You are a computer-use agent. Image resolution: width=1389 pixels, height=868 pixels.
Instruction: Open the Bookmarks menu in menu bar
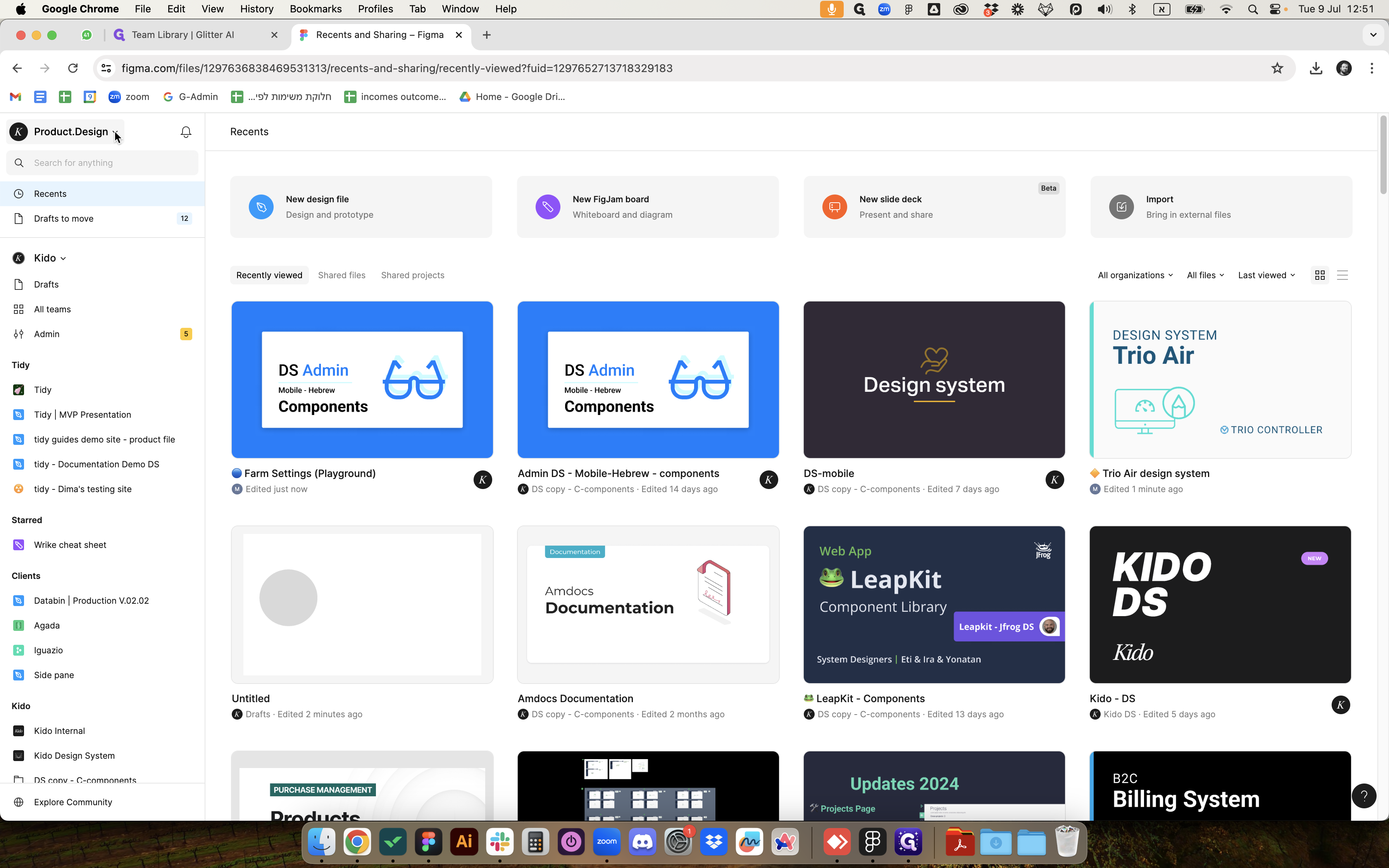click(315, 9)
